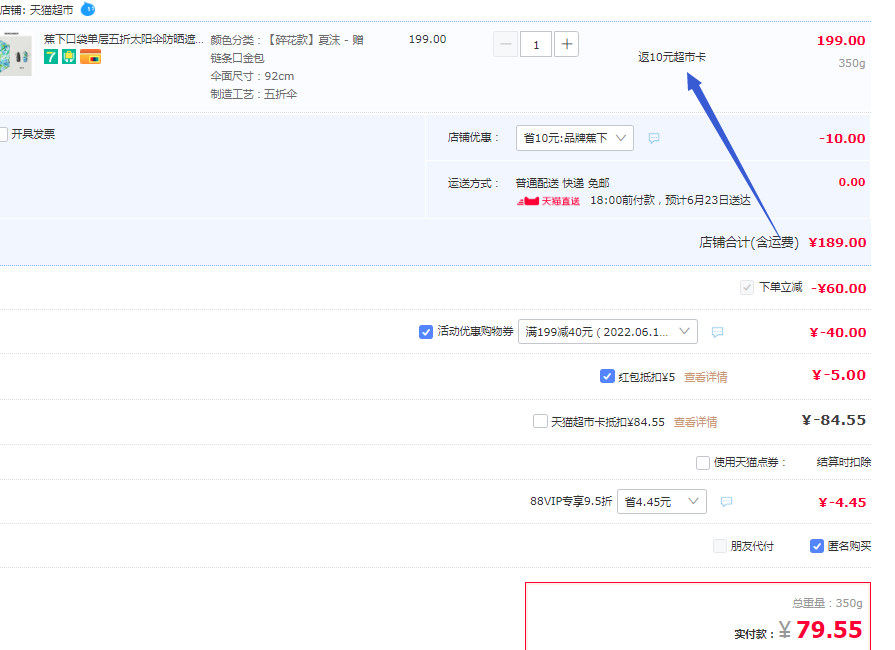Click comment icon beside 88VIP dropdown
The height and width of the screenshot is (650, 895).
point(726,502)
